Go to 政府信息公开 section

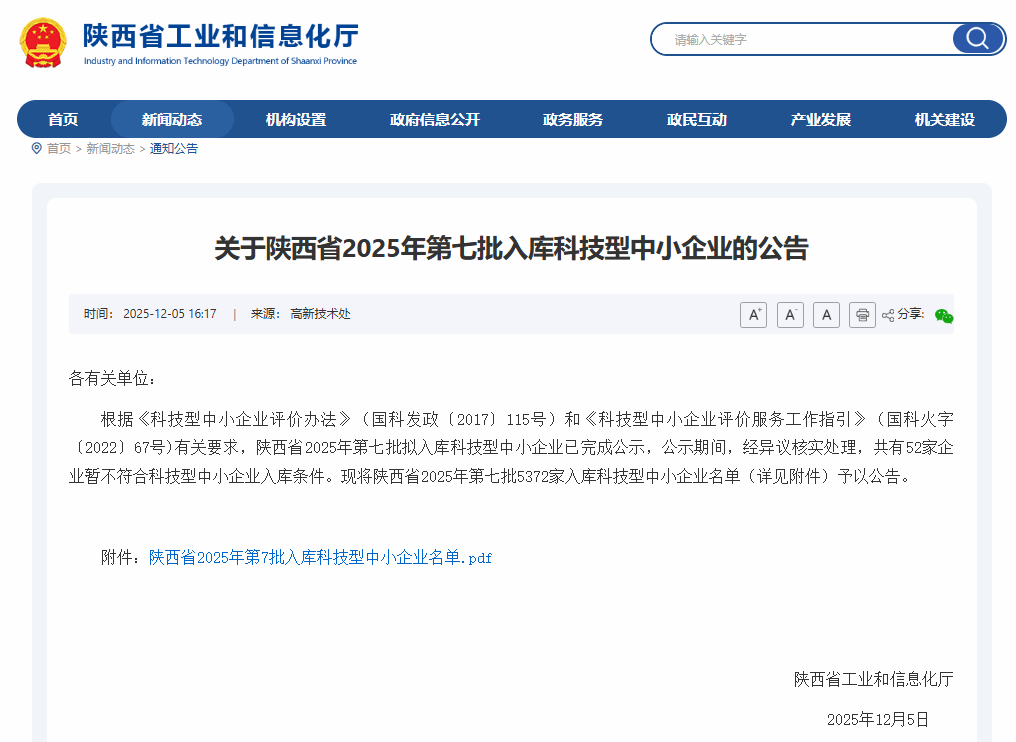pos(435,120)
